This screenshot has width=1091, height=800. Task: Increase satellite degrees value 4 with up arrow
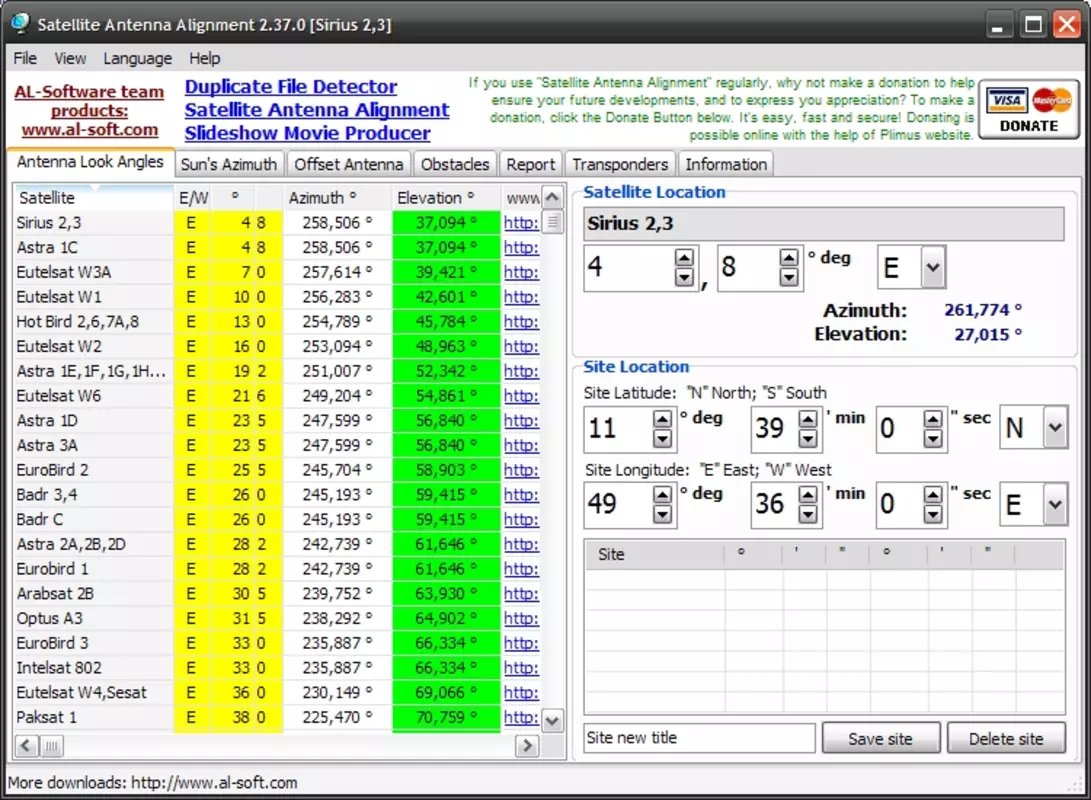[684, 258]
